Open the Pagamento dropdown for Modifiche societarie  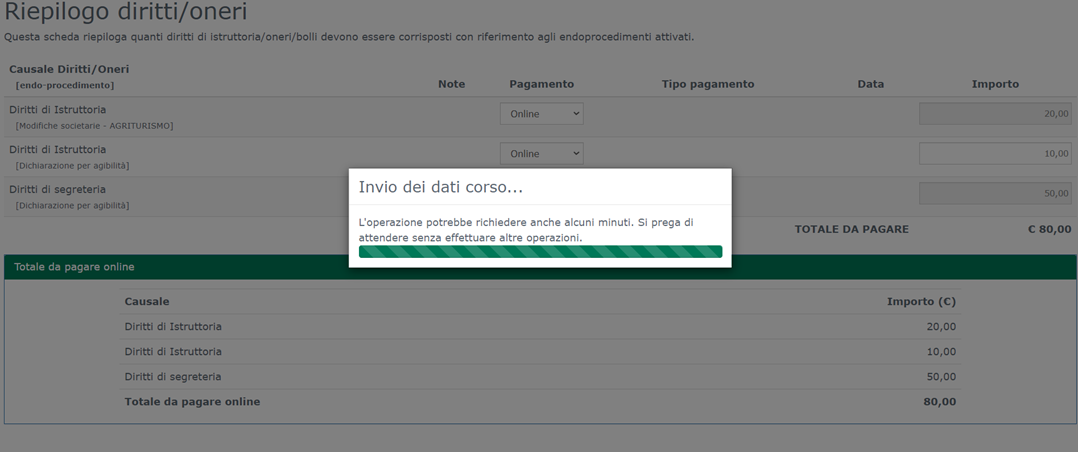click(541, 114)
